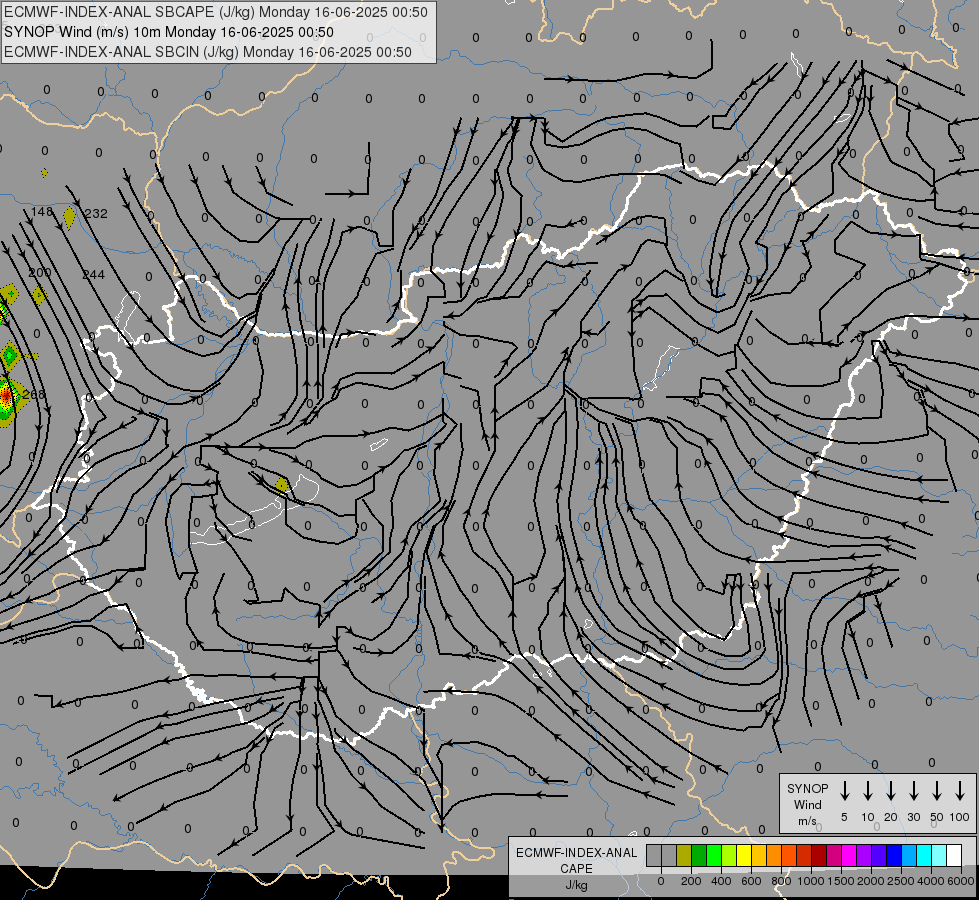
Task: Click the red-centered CAPE hotspot beside value 268
Action: click(x=6, y=396)
